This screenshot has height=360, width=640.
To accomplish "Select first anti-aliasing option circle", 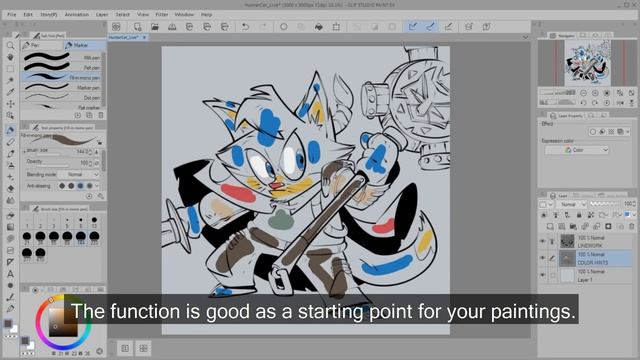I will point(62,186).
